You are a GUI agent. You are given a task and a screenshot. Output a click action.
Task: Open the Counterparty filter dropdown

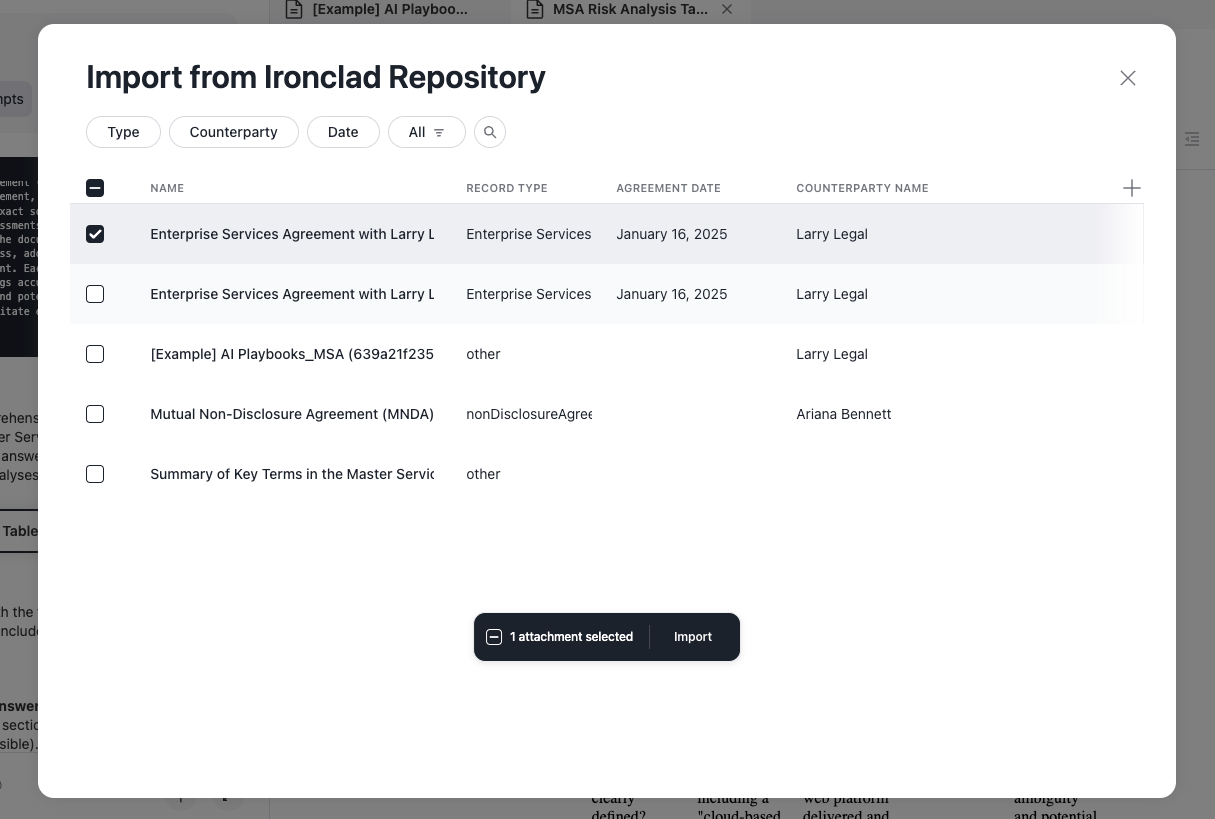[234, 132]
